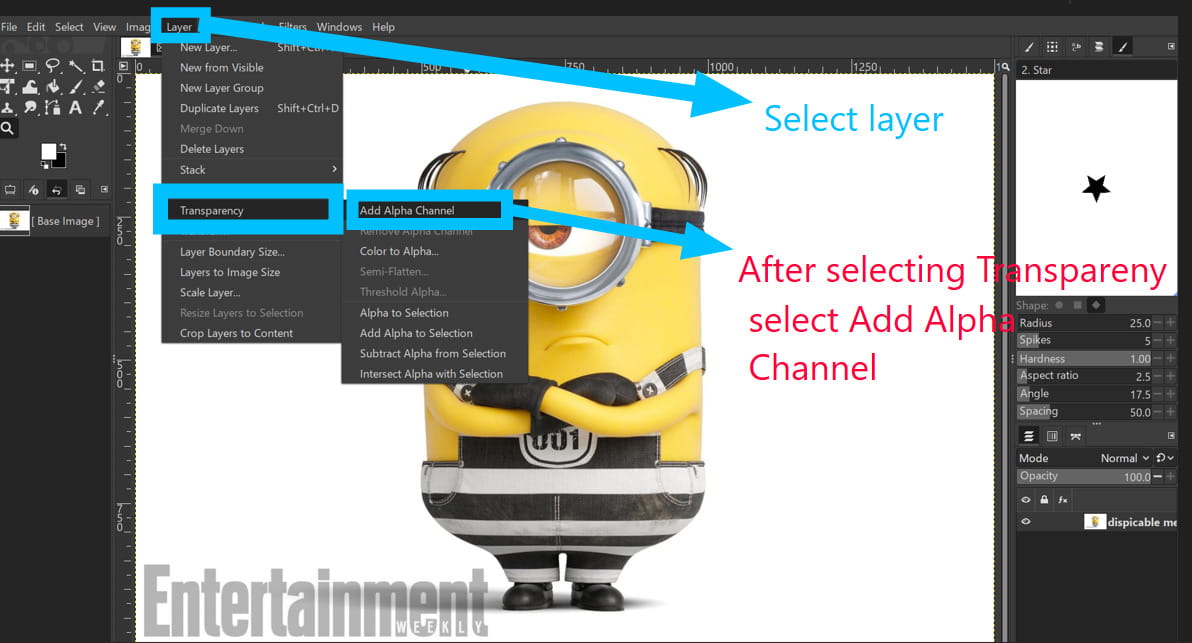Viewport: 1192px width, 643px height.
Task: Open the Images dock tab
Action: pyautogui.click(x=80, y=189)
